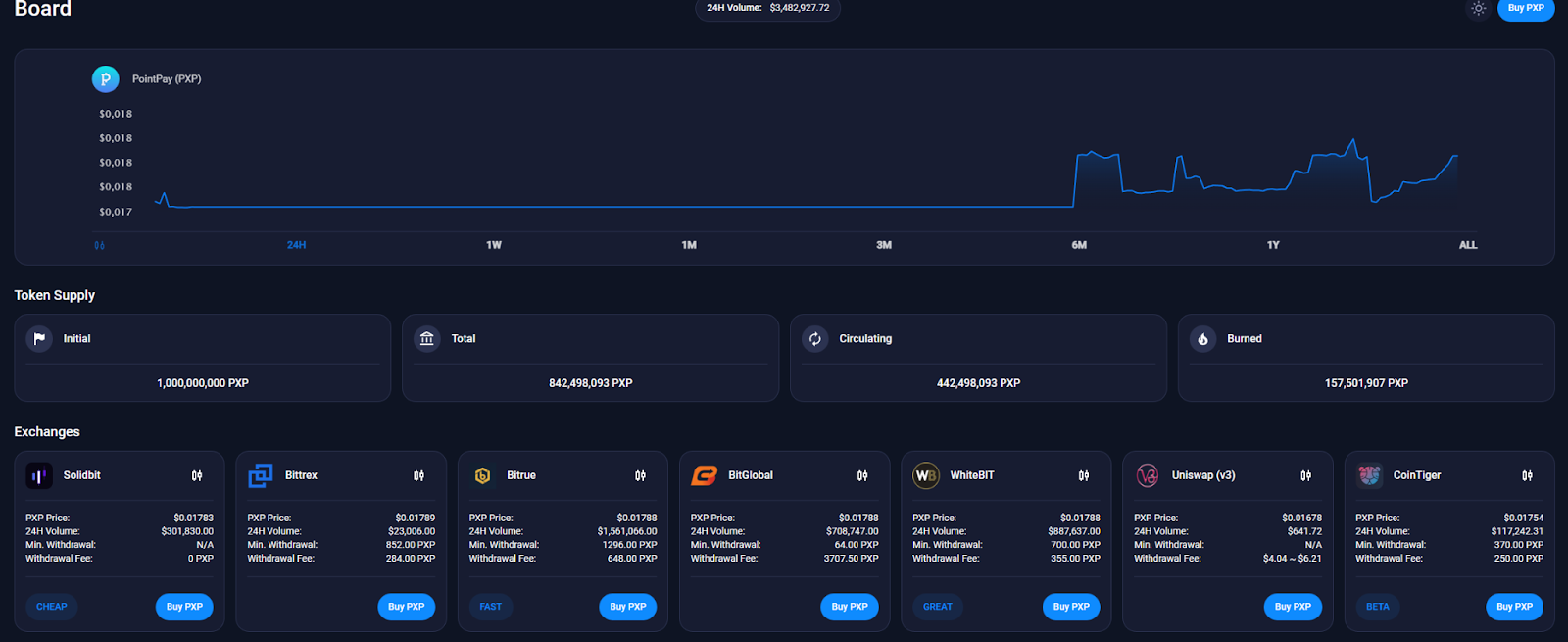Click the Total supply bank icon
The width and height of the screenshot is (1568, 642).
[427, 339]
